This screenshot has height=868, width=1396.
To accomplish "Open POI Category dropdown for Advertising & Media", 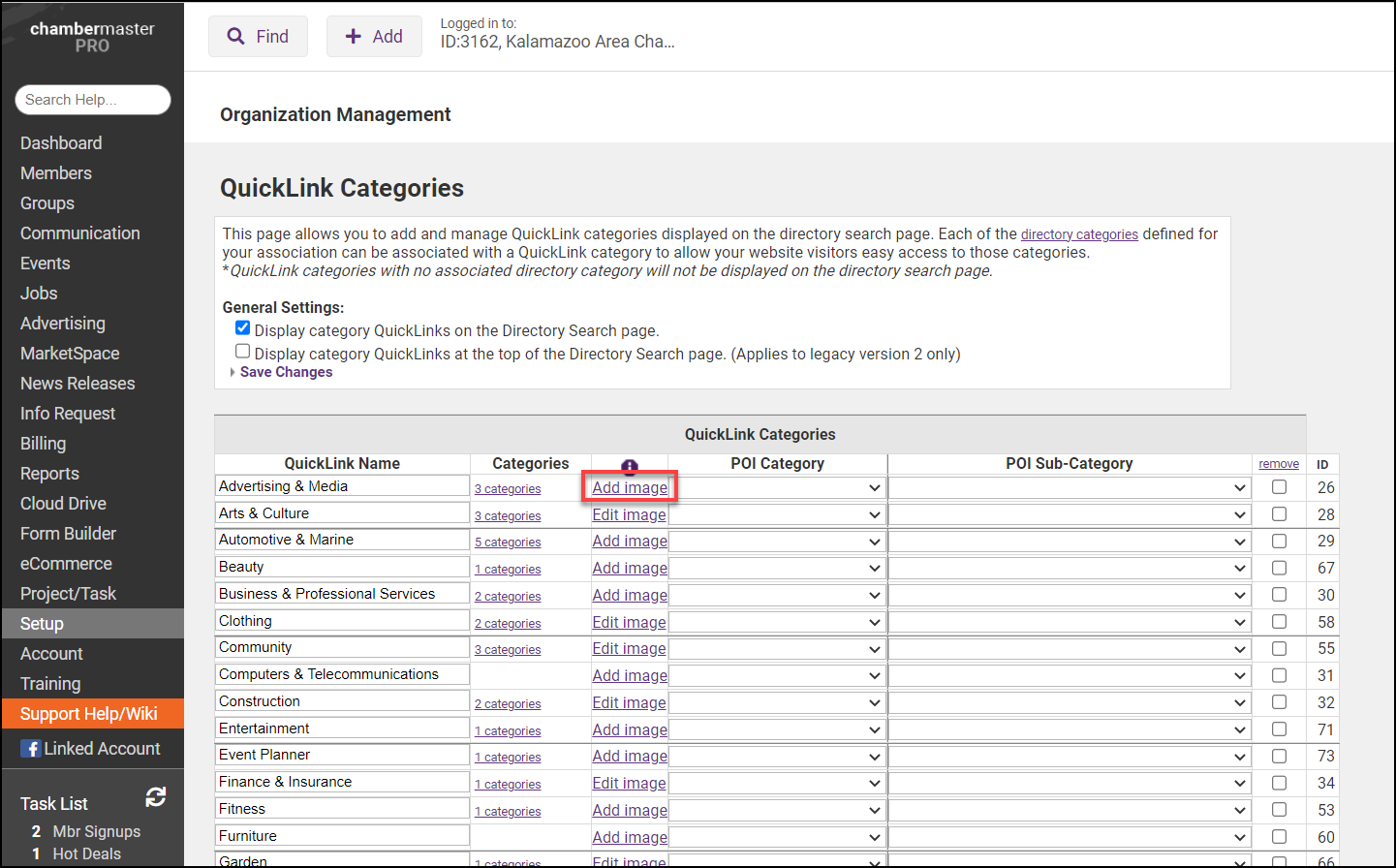I will point(777,486).
